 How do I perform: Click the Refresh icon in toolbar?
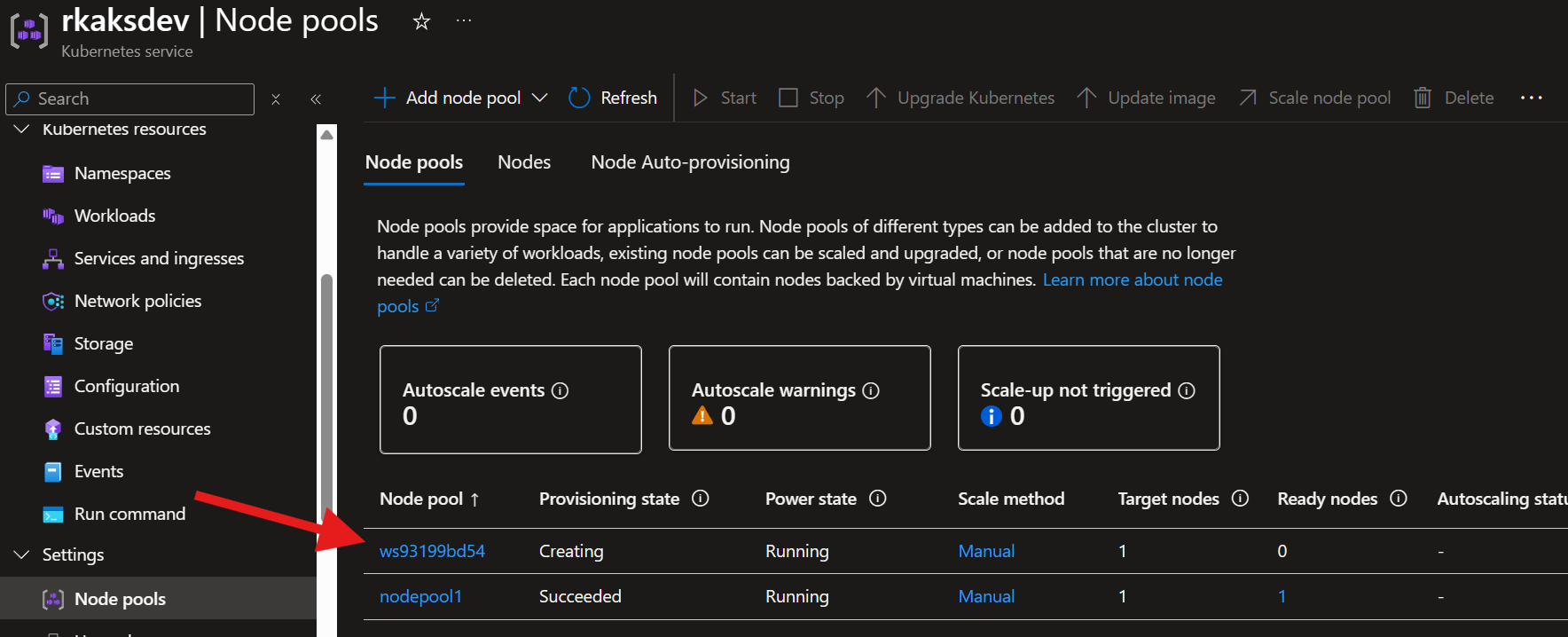[x=579, y=98]
